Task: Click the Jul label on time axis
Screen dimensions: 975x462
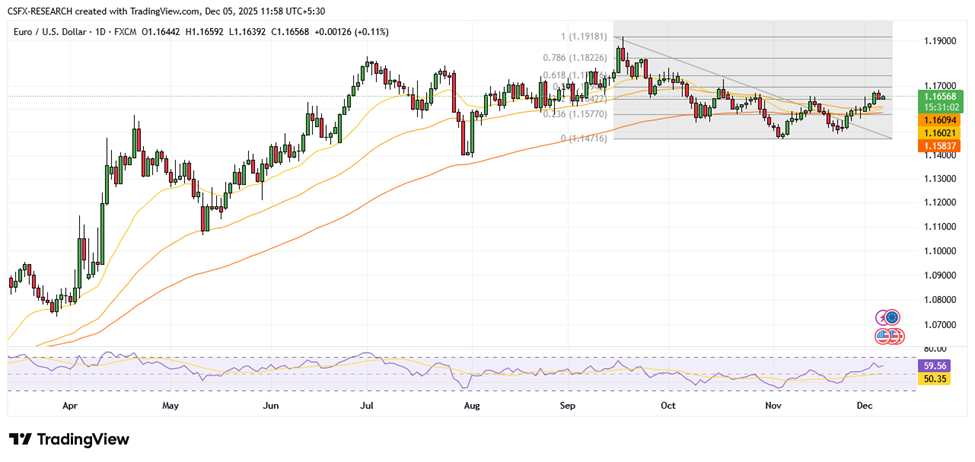Action: [366, 407]
